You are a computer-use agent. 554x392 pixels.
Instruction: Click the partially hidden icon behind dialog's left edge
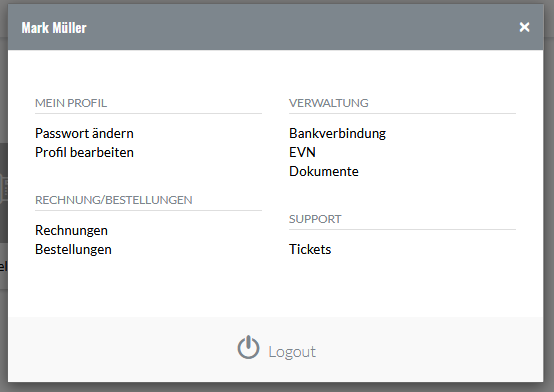click(4, 189)
